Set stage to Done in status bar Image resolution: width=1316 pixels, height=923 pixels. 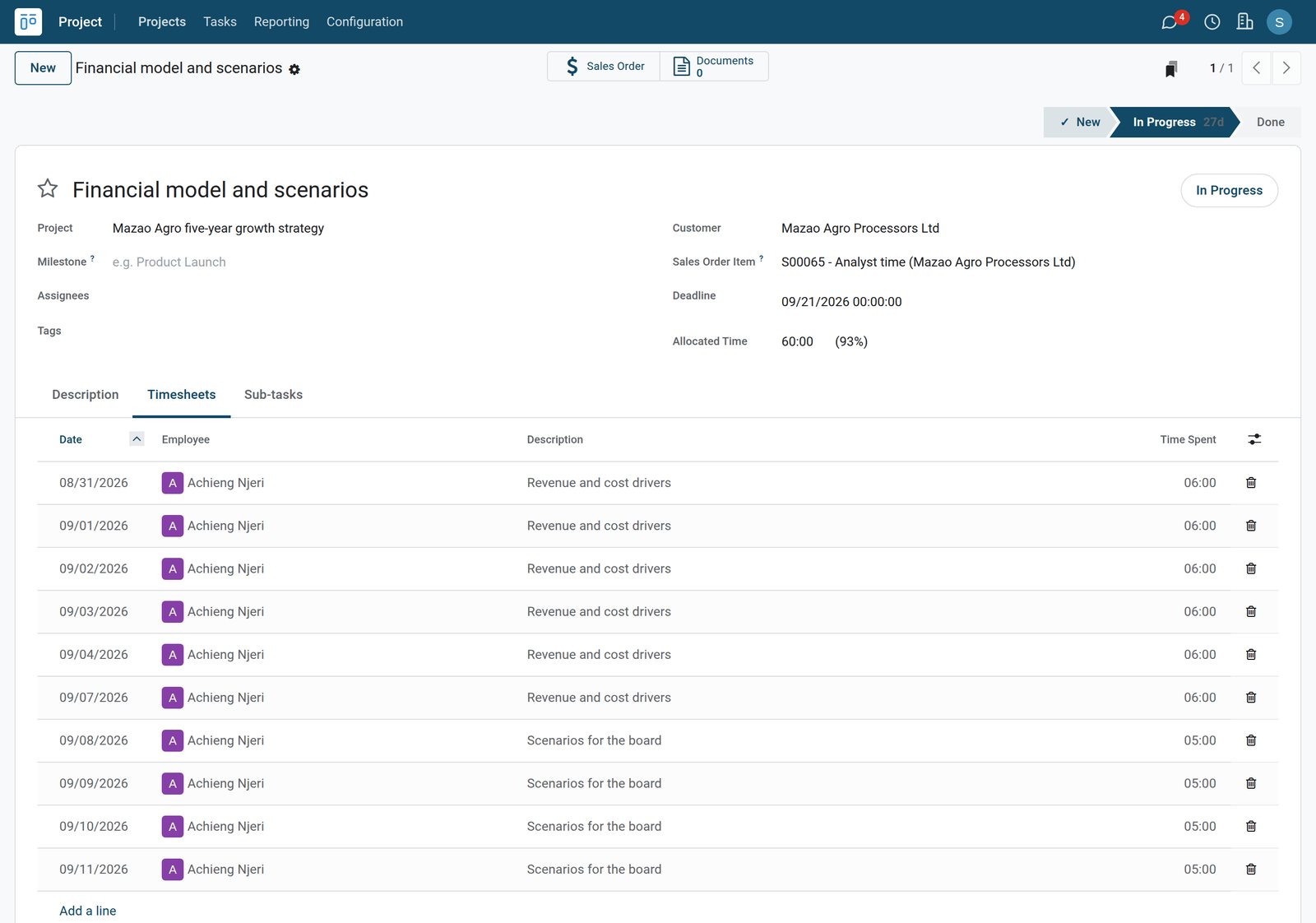tap(1270, 123)
